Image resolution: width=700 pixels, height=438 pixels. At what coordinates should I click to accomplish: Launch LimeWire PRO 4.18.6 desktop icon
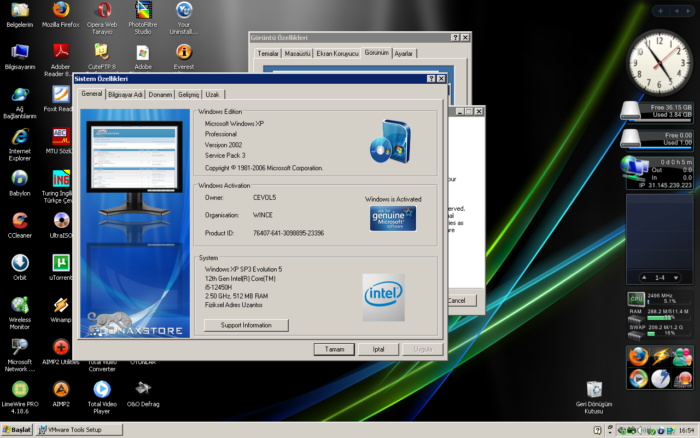coord(20,397)
